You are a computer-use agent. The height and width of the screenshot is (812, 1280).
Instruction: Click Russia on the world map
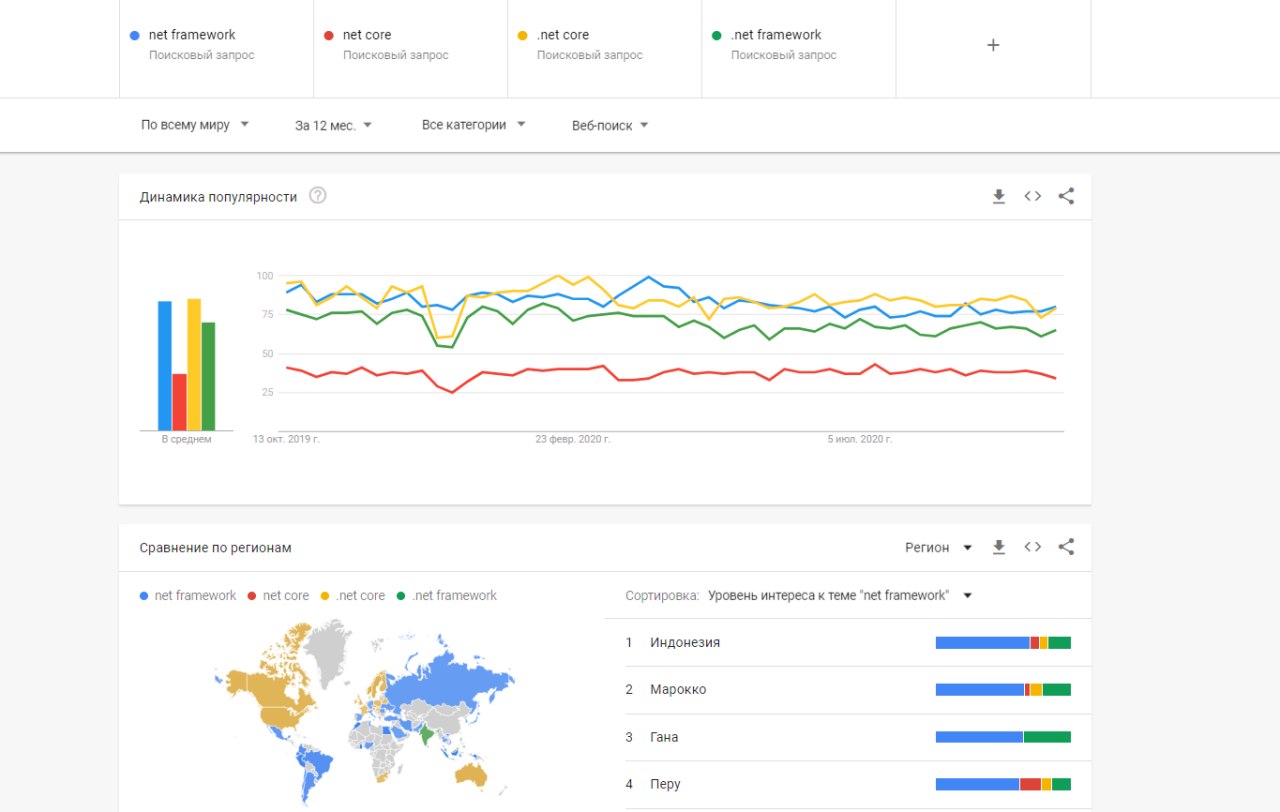click(x=445, y=683)
